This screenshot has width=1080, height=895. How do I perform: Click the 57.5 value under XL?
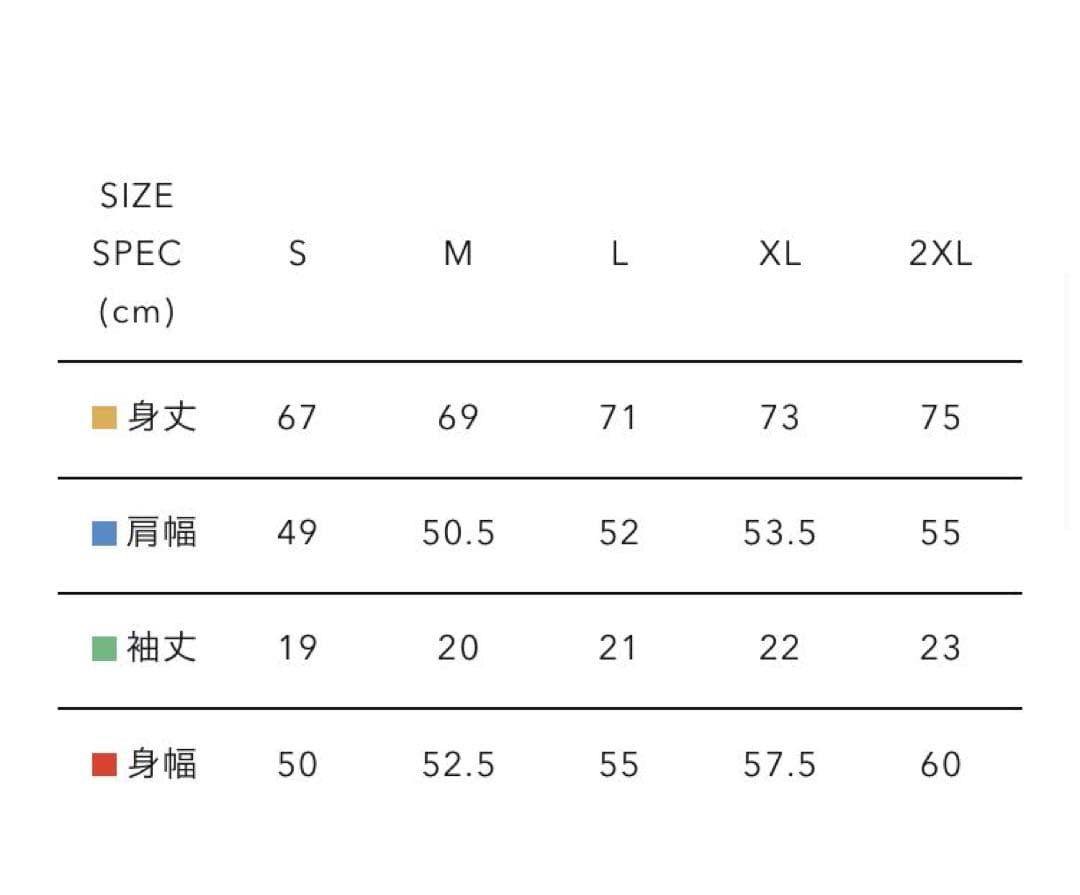[779, 765]
